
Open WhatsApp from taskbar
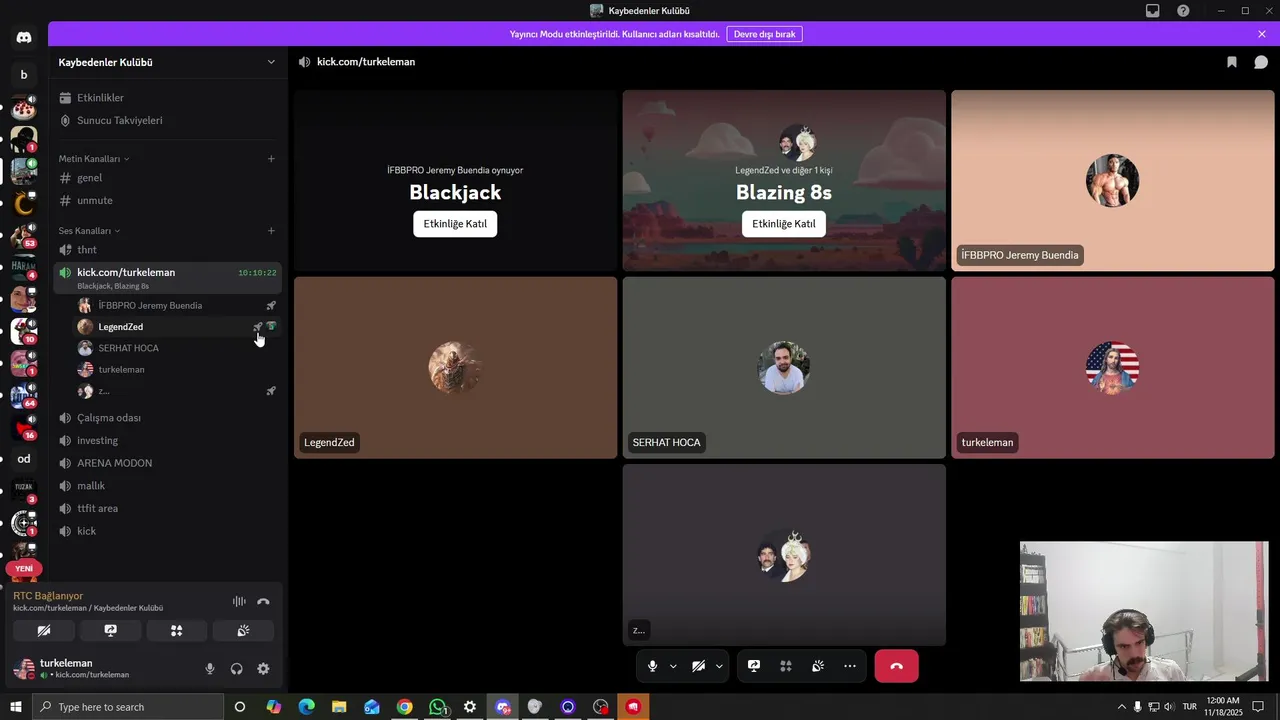437,707
